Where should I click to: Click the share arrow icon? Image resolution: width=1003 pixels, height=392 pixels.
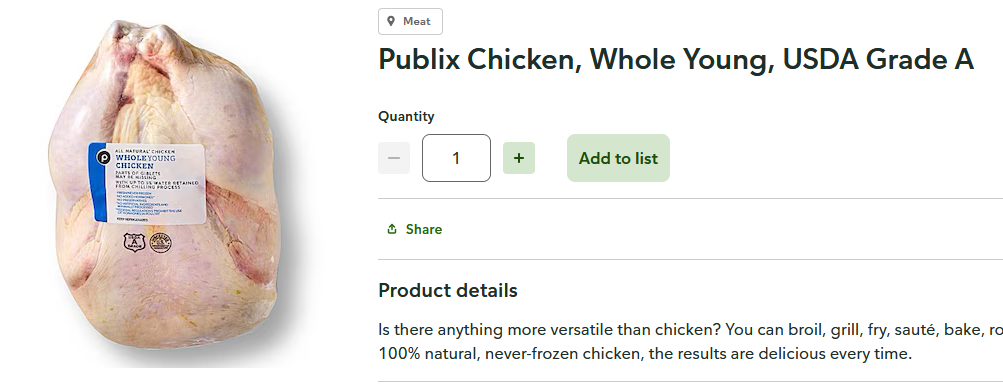click(x=392, y=229)
